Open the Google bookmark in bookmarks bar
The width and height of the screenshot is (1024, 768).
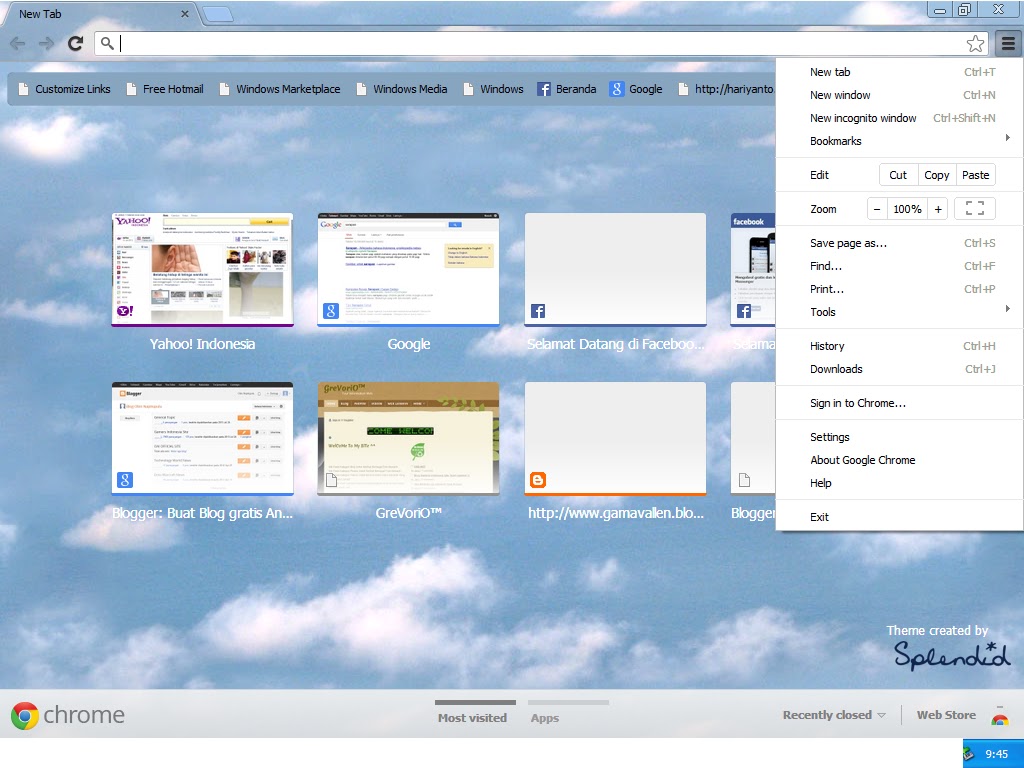coord(636,89)
